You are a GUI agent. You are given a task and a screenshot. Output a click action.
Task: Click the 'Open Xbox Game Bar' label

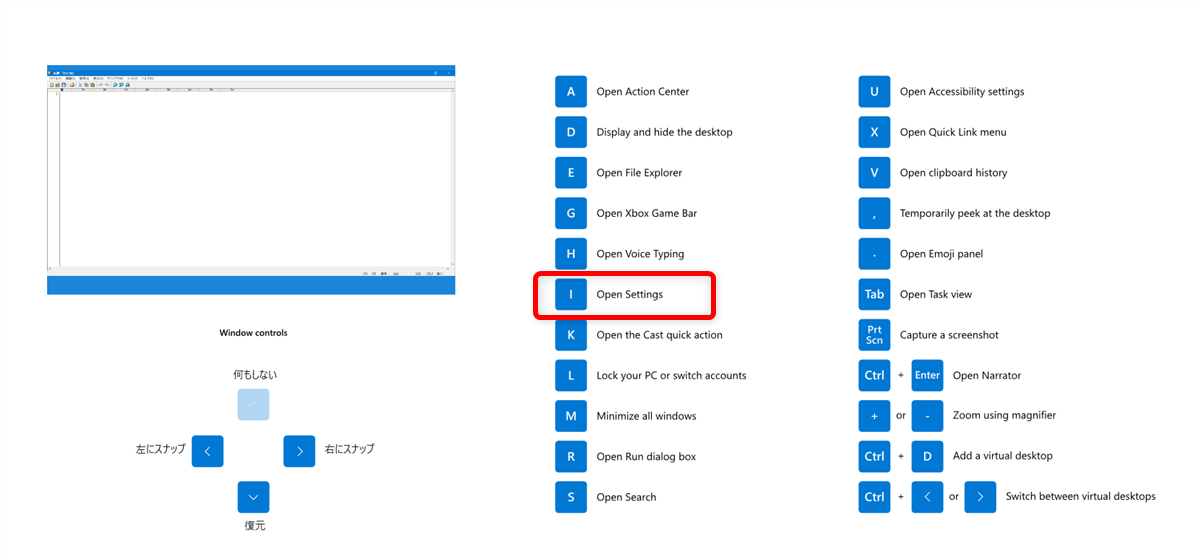[647, 213]
